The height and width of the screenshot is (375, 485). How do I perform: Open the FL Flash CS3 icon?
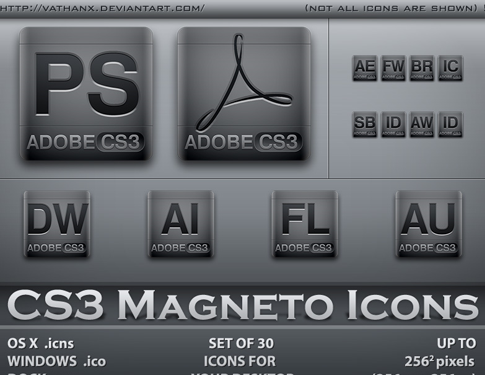pos(305,224)
